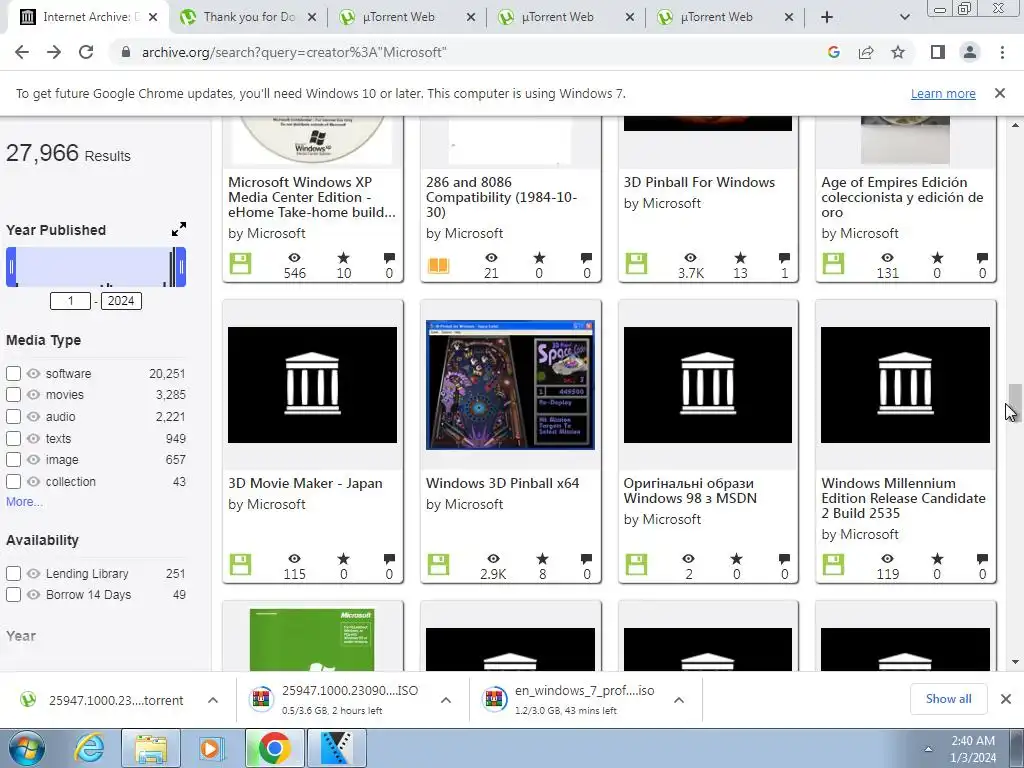This screenshot has height=768, width=1024.
Task: Click views eye icon on 3D Pinball For Windows card
Action: tap(690, 258)
